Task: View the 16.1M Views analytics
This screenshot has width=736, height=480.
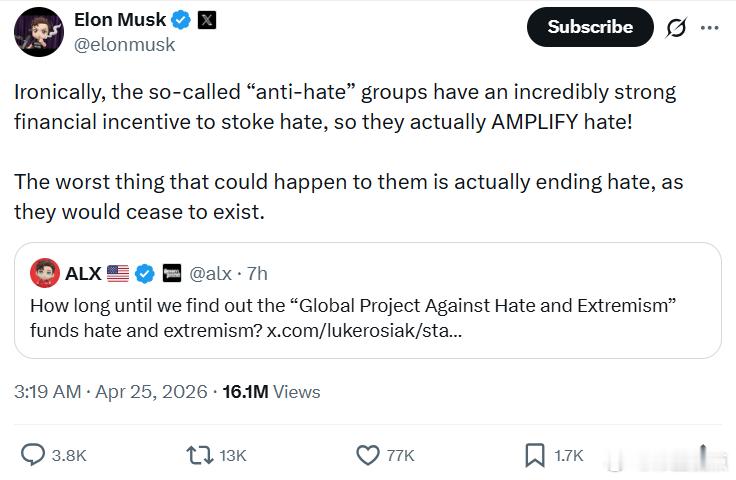Action: click(x=270, y=391)
